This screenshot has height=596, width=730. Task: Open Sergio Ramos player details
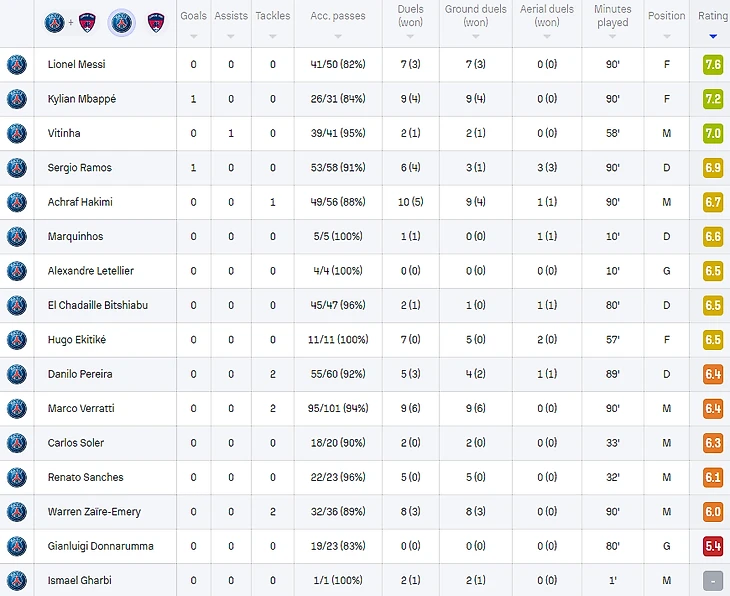[80, 168]
